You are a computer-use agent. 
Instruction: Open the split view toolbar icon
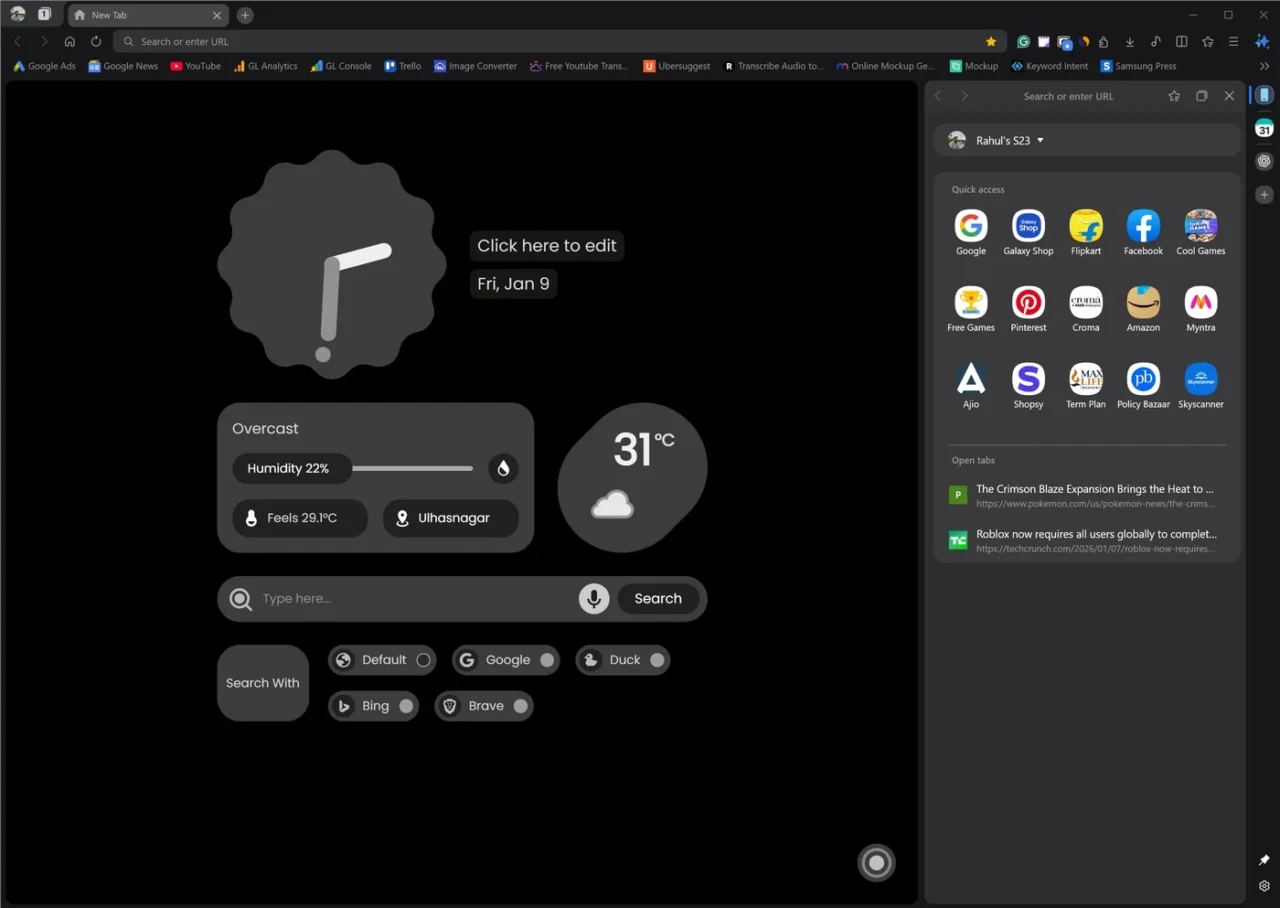[1182, 42]
